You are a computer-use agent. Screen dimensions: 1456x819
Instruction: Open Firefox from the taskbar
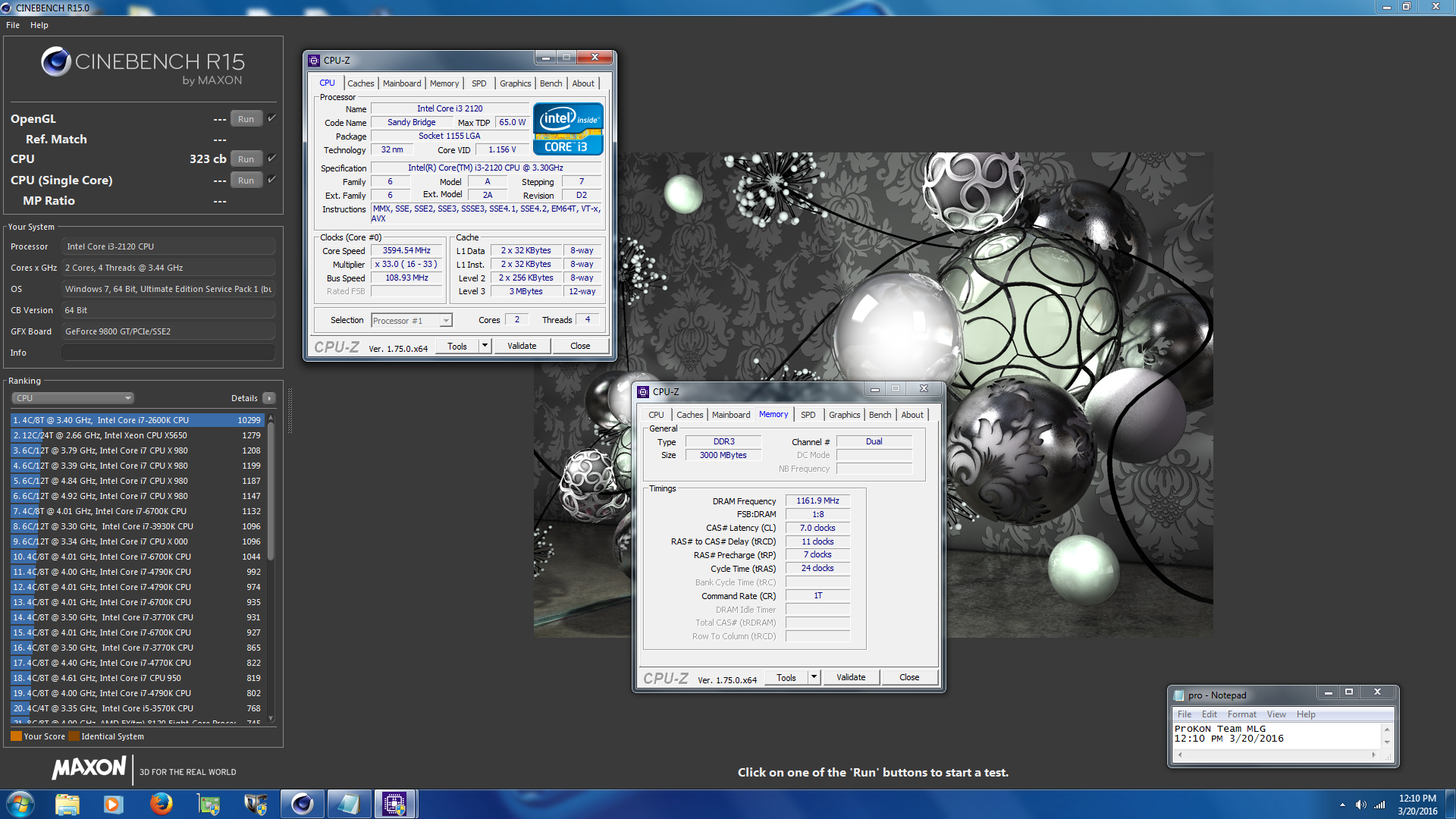[161, 804]
